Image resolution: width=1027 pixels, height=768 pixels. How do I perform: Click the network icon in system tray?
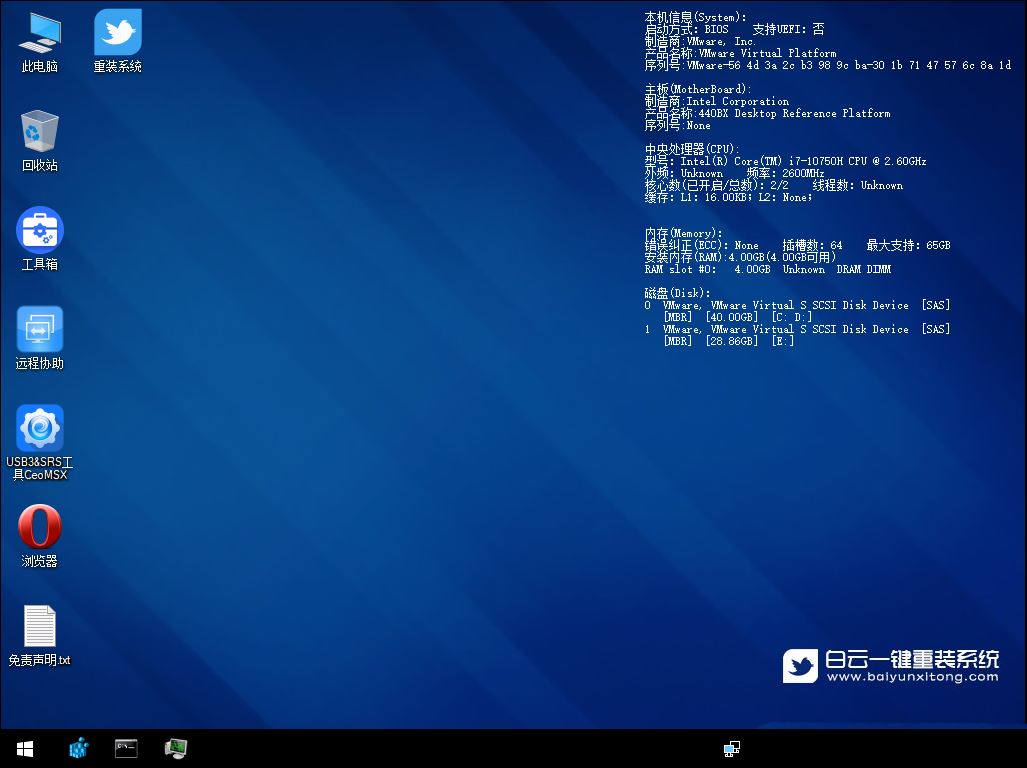click(x=732, y=748)
